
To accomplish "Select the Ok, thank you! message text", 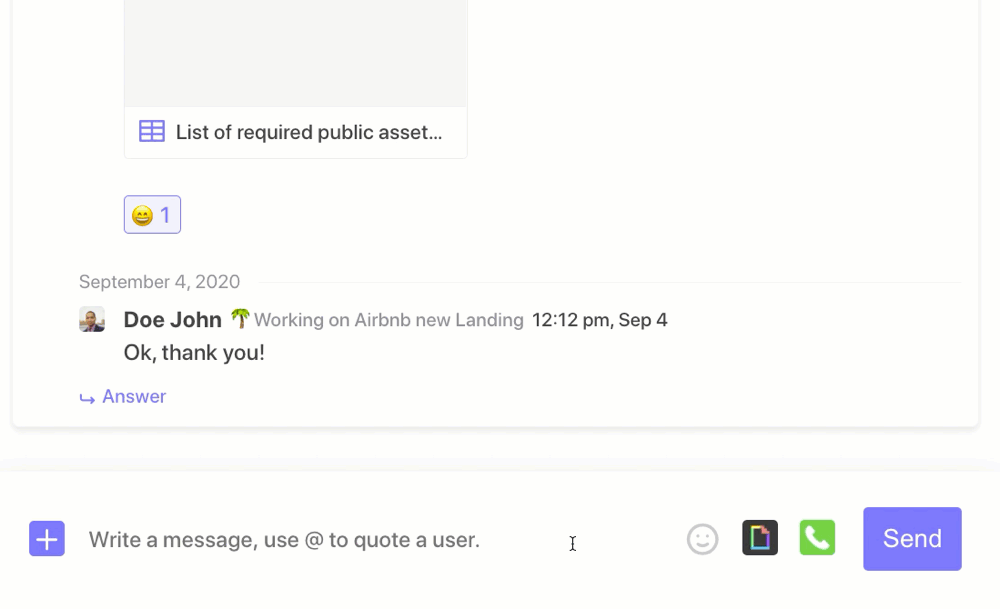I will pos(194,352).
